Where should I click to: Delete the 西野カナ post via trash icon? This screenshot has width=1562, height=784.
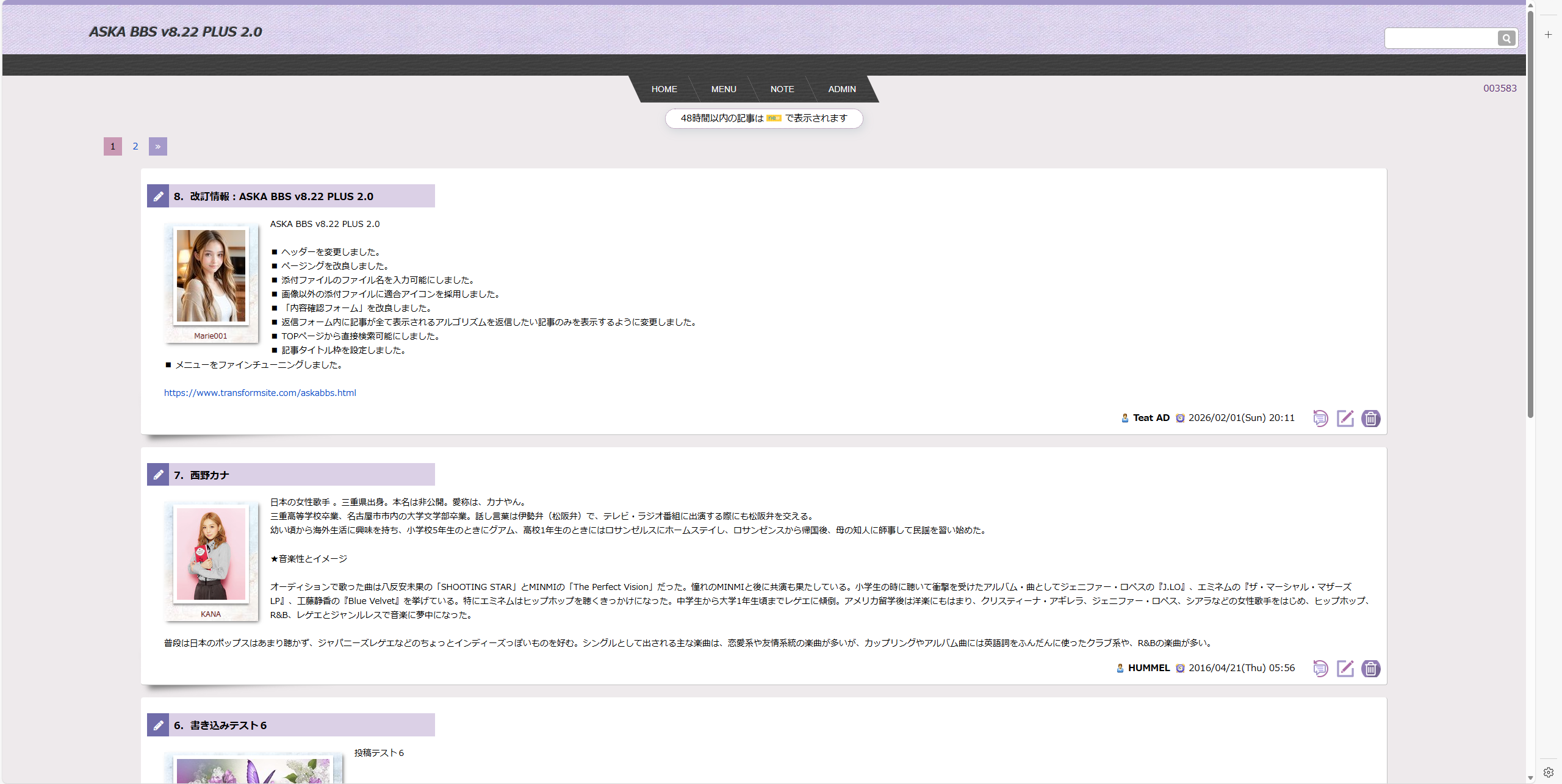1370,669
